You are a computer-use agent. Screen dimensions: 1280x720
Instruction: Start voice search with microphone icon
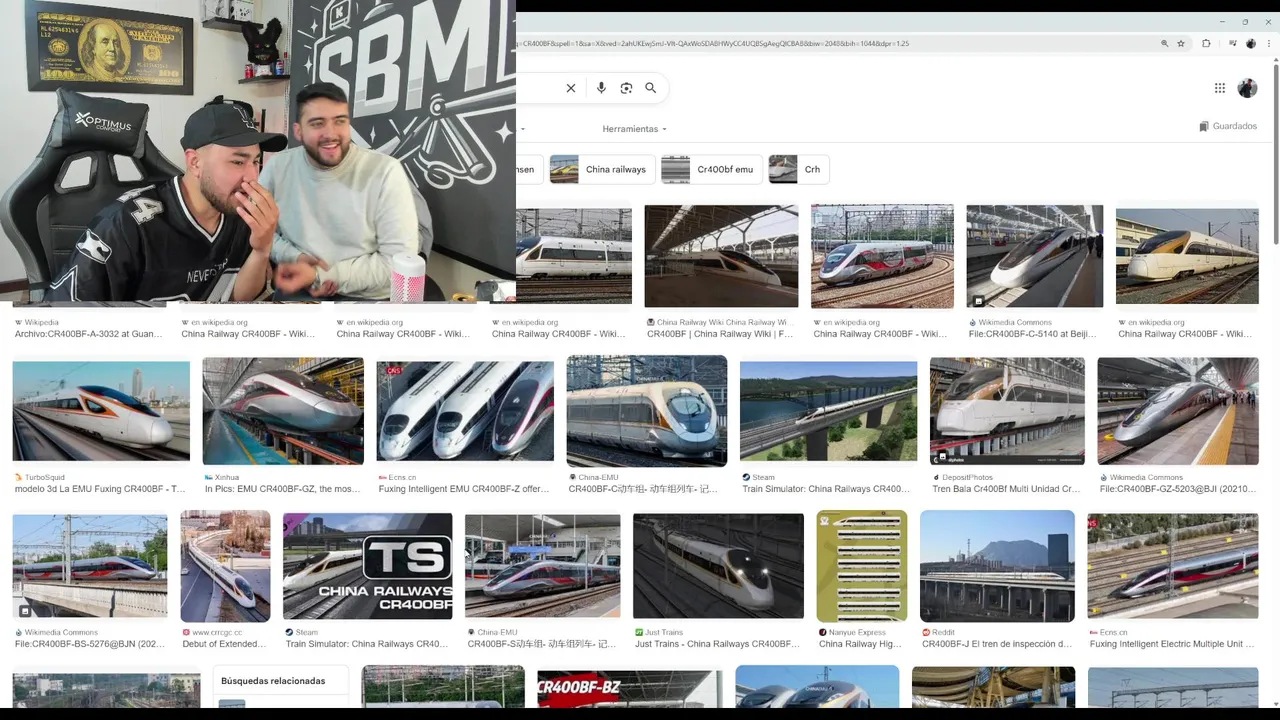click(601, 88)
